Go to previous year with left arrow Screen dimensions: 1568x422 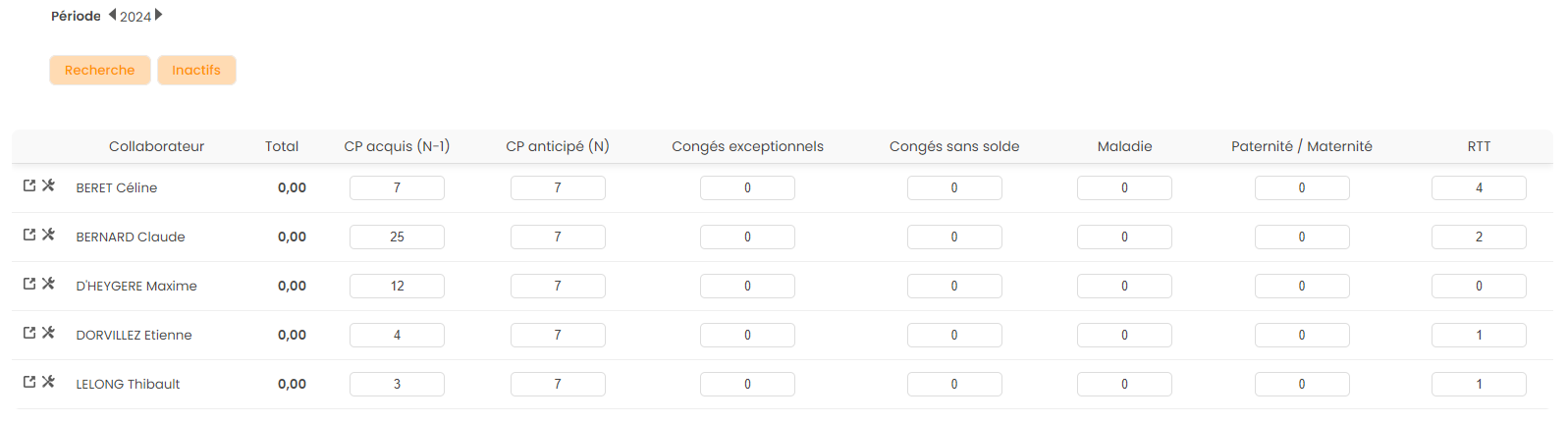pyautogui.click(x=112, y=15)
